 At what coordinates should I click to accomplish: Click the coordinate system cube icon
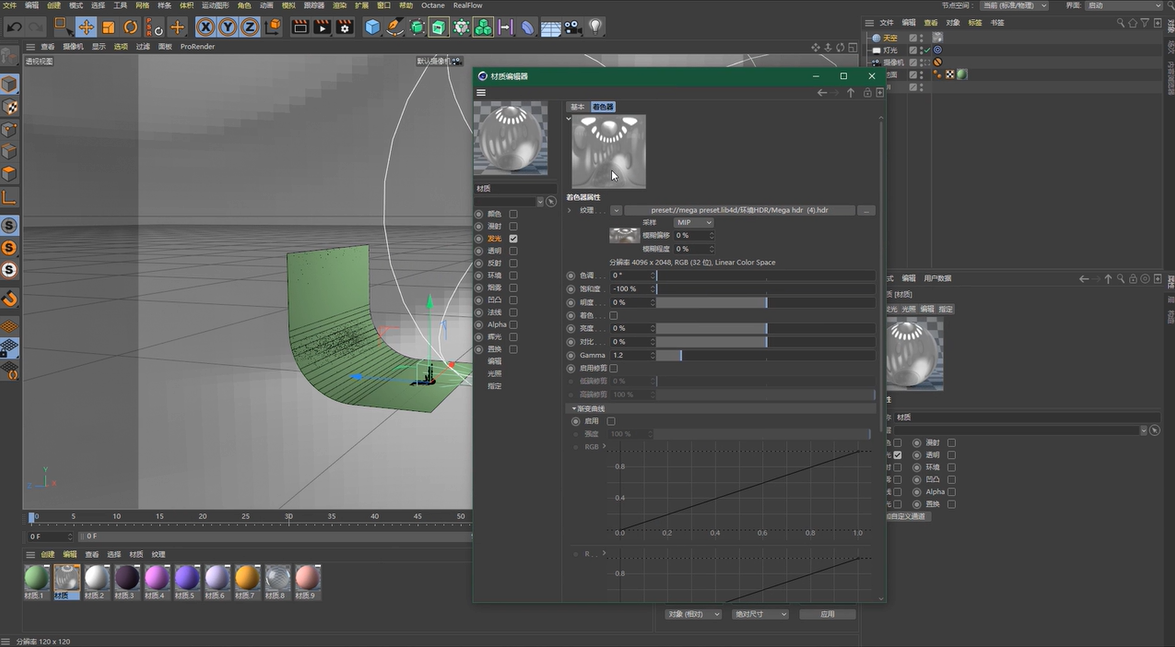(x=273, y=27)
